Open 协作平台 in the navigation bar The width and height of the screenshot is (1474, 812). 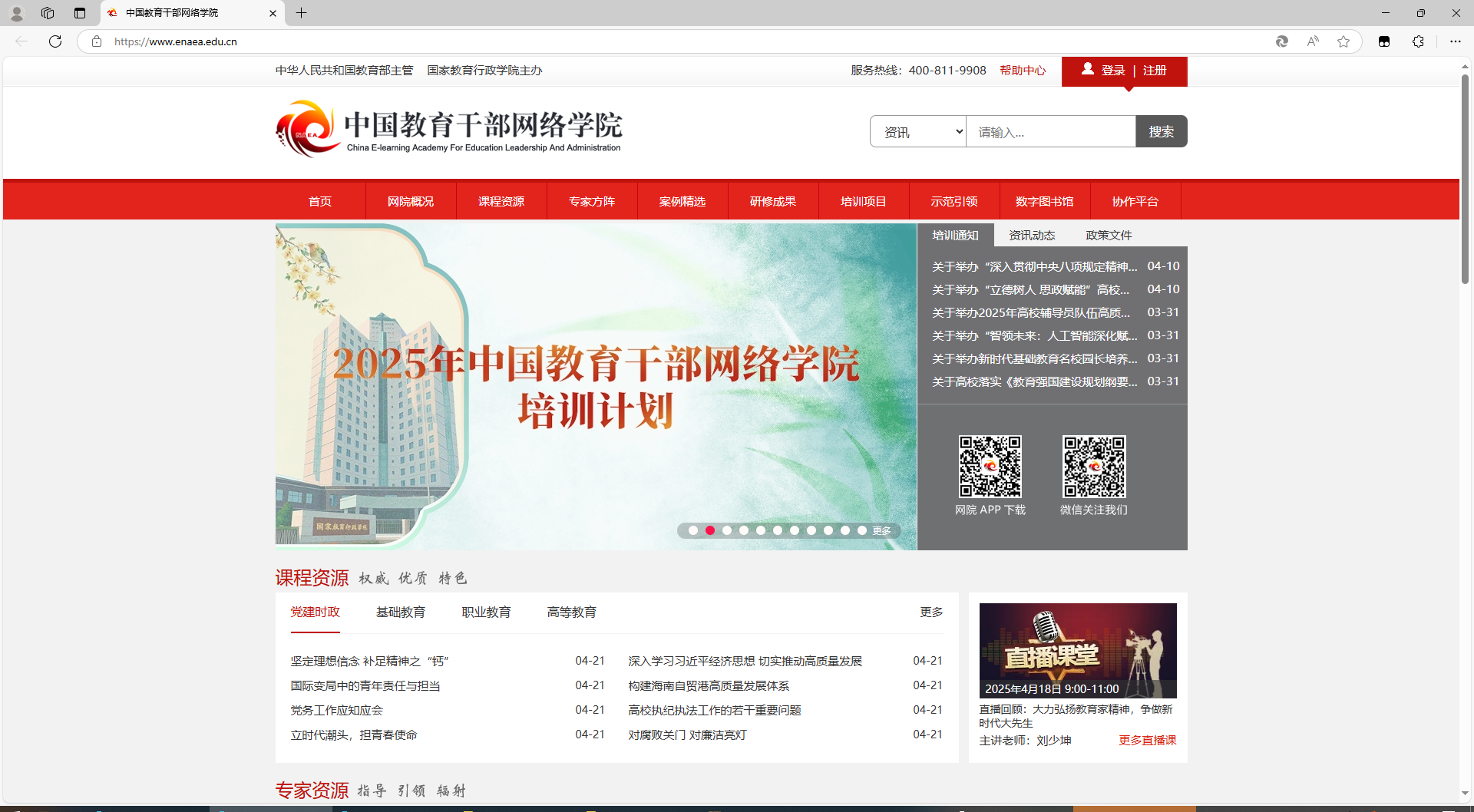pyautogui.click(x=1135, y=201)
